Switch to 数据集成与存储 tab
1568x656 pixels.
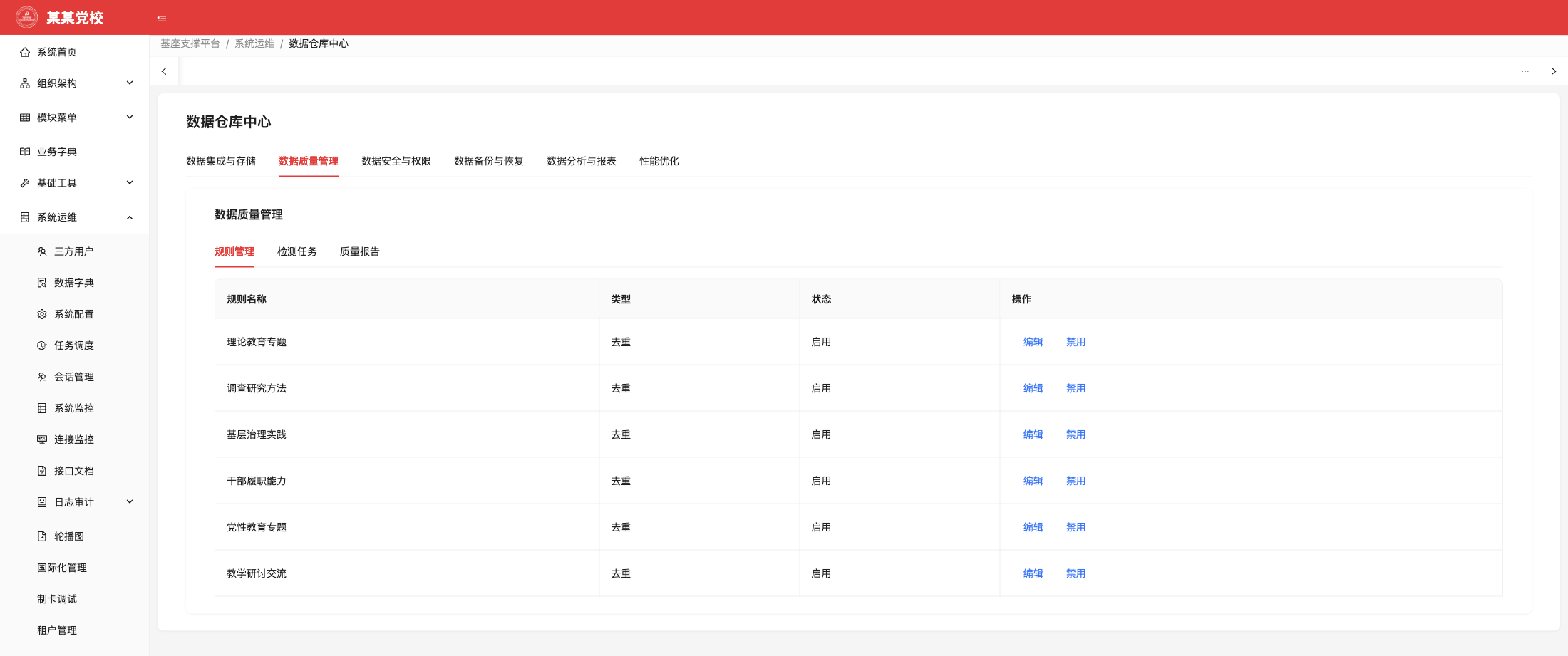[221, 161]
